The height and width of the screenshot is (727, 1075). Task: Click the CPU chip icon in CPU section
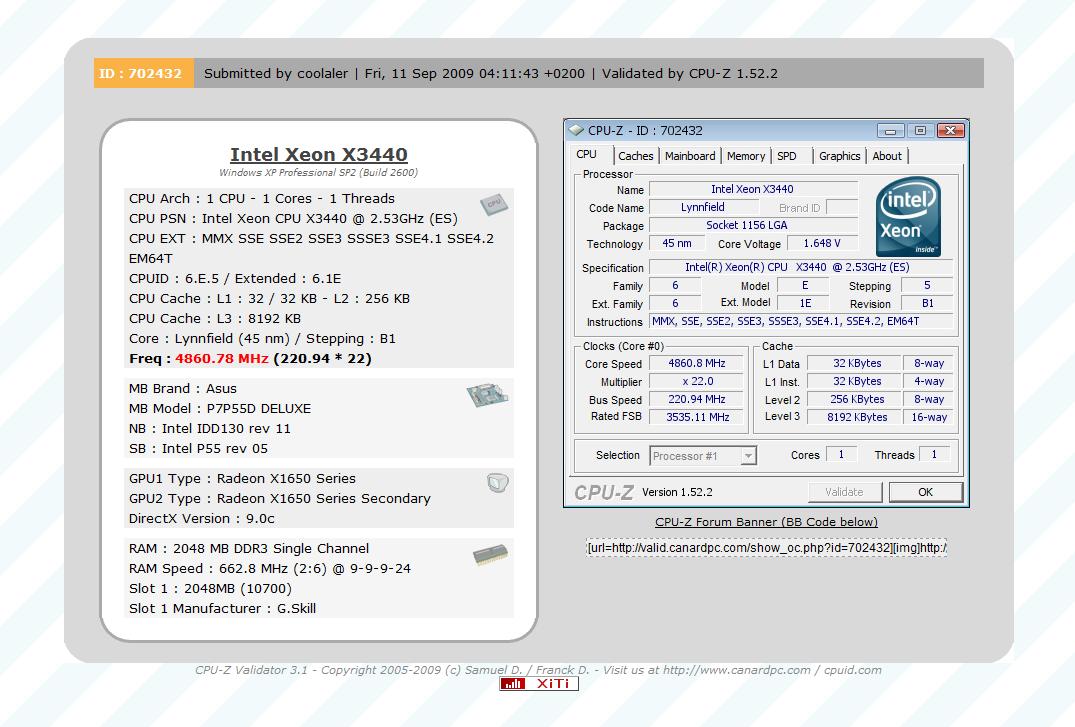tap(494, 204)
